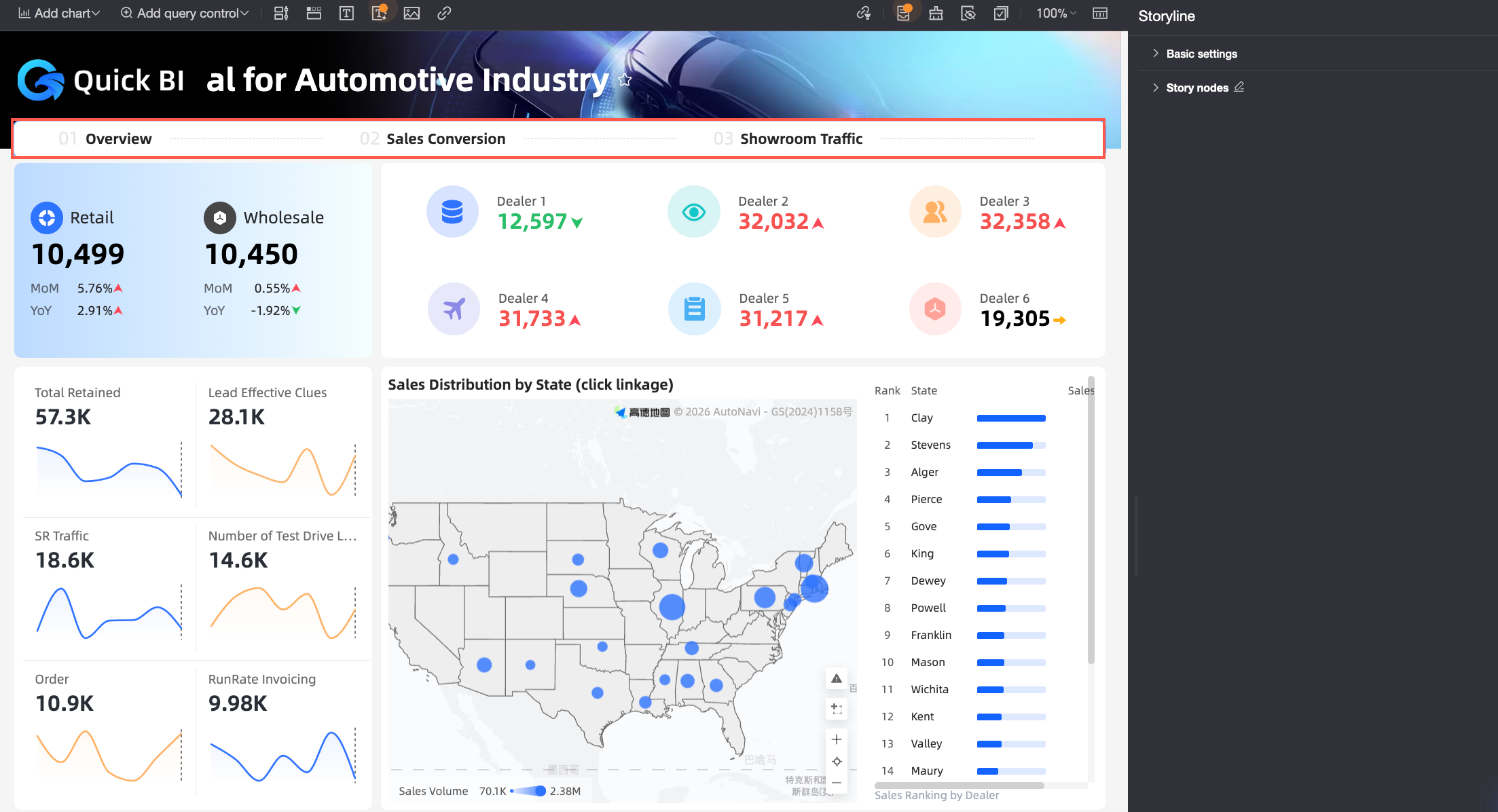Toggle the map box-select tool
1498x812 pixels.
pyautogui.click(x=837, y=709)
